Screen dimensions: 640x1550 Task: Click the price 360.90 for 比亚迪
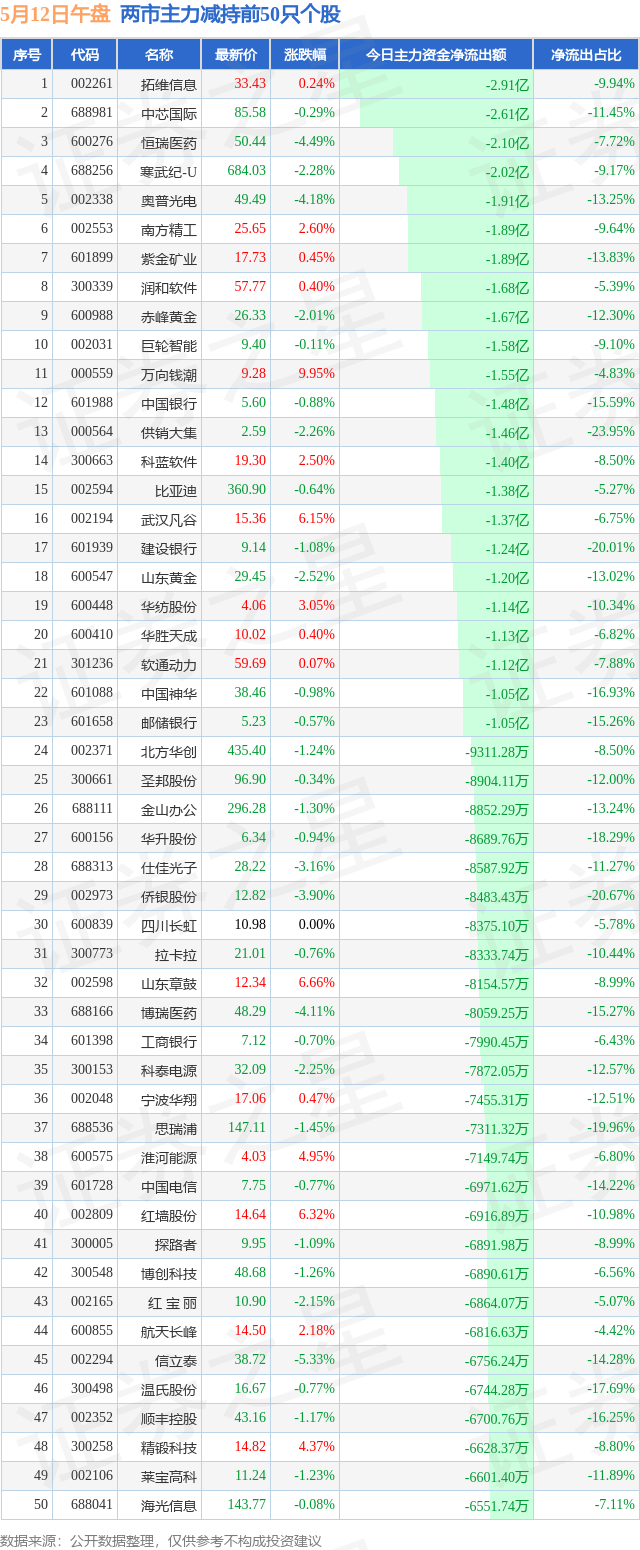[x=246, y=490]
